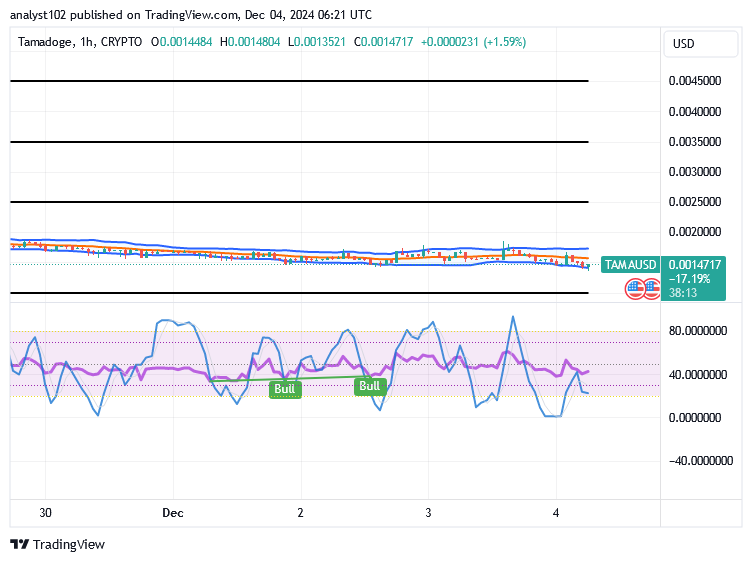Click the TradingView logo at bottom
Image resolution: width=752 pixels, height=562 pixels.
pyautogui.click(x=20, y=544)
